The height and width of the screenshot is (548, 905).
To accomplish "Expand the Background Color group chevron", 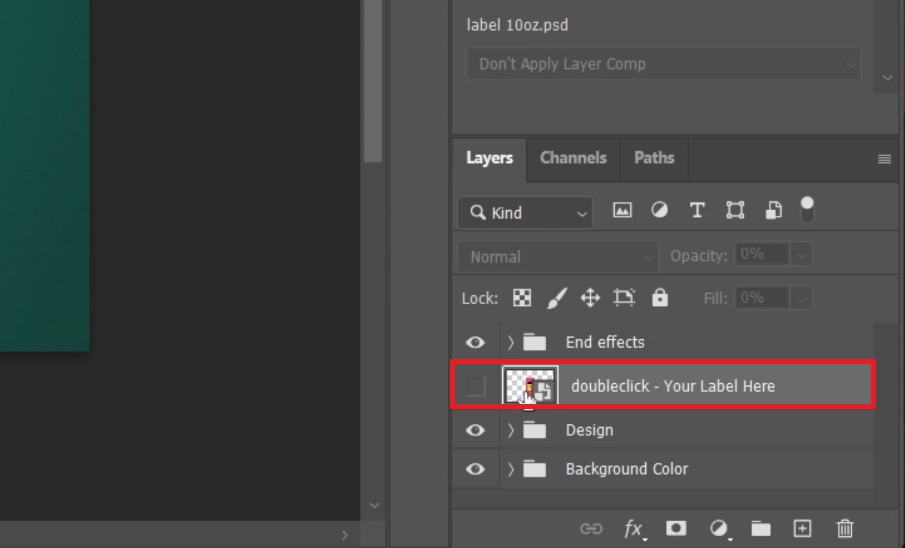I will pos(510,469).
